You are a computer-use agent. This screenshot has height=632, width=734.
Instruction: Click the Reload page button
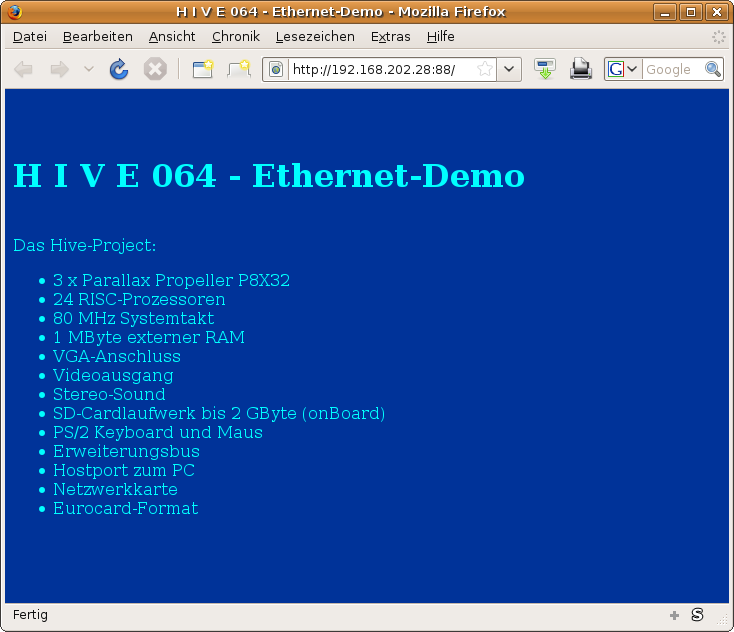coord(118,69)
